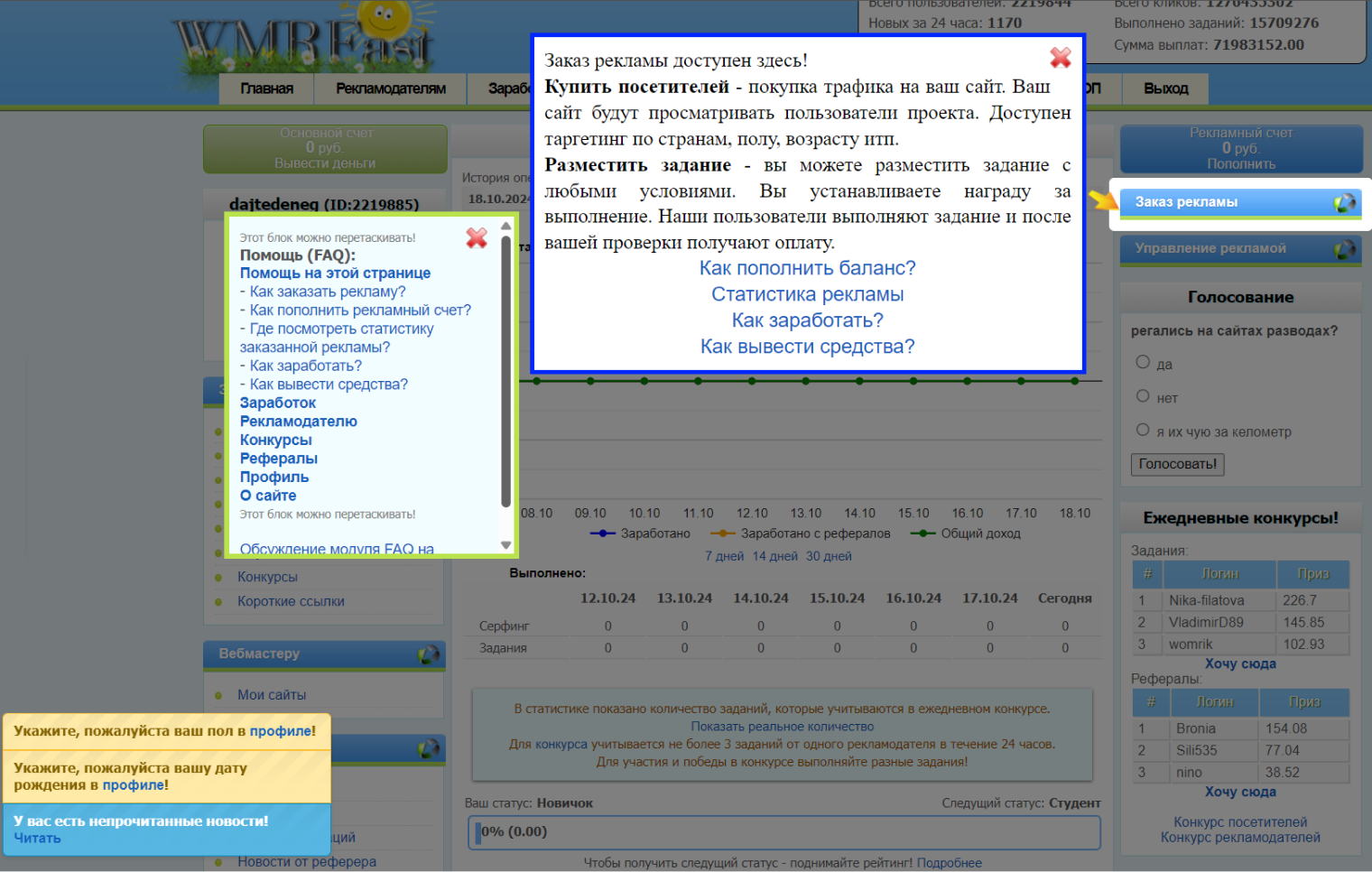Open the Главная menu tab

(266, 88)
